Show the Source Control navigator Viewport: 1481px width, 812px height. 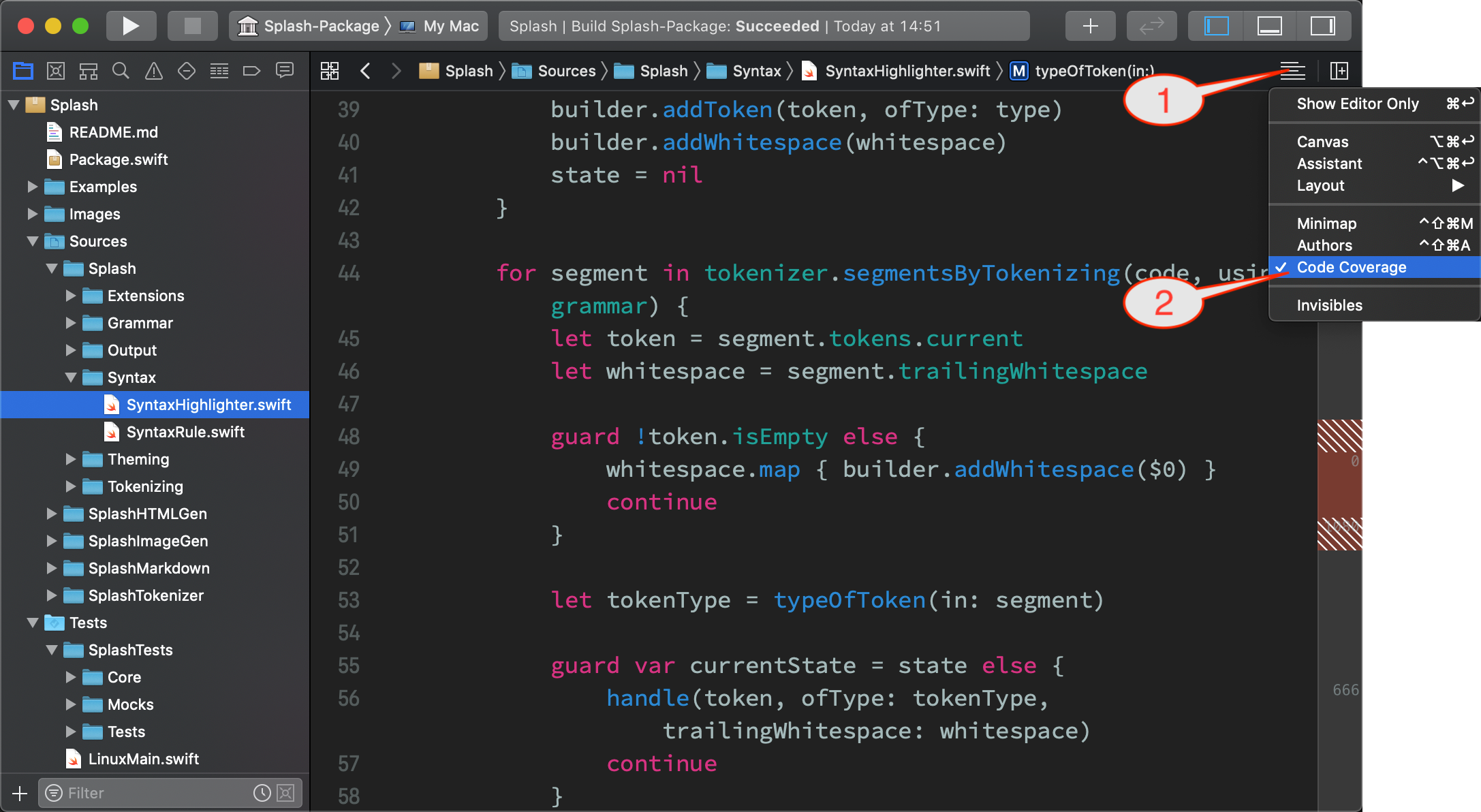(56, 71)
